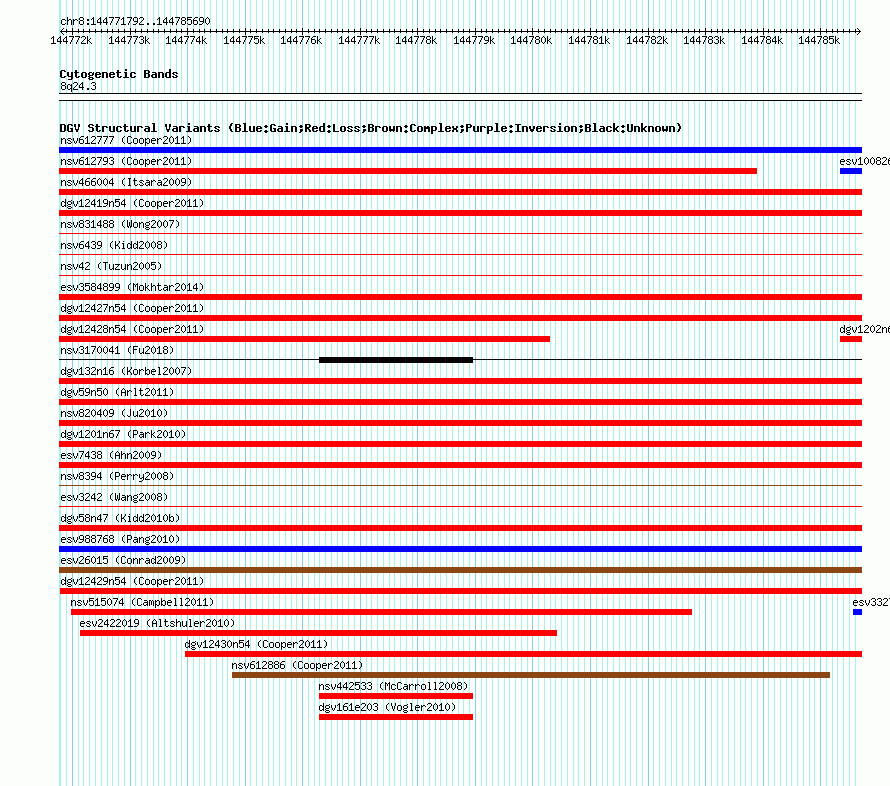Select the esv26015 (Conrad2009) label
This screenshot has height=786, width=890.
(x=123, y=560)
